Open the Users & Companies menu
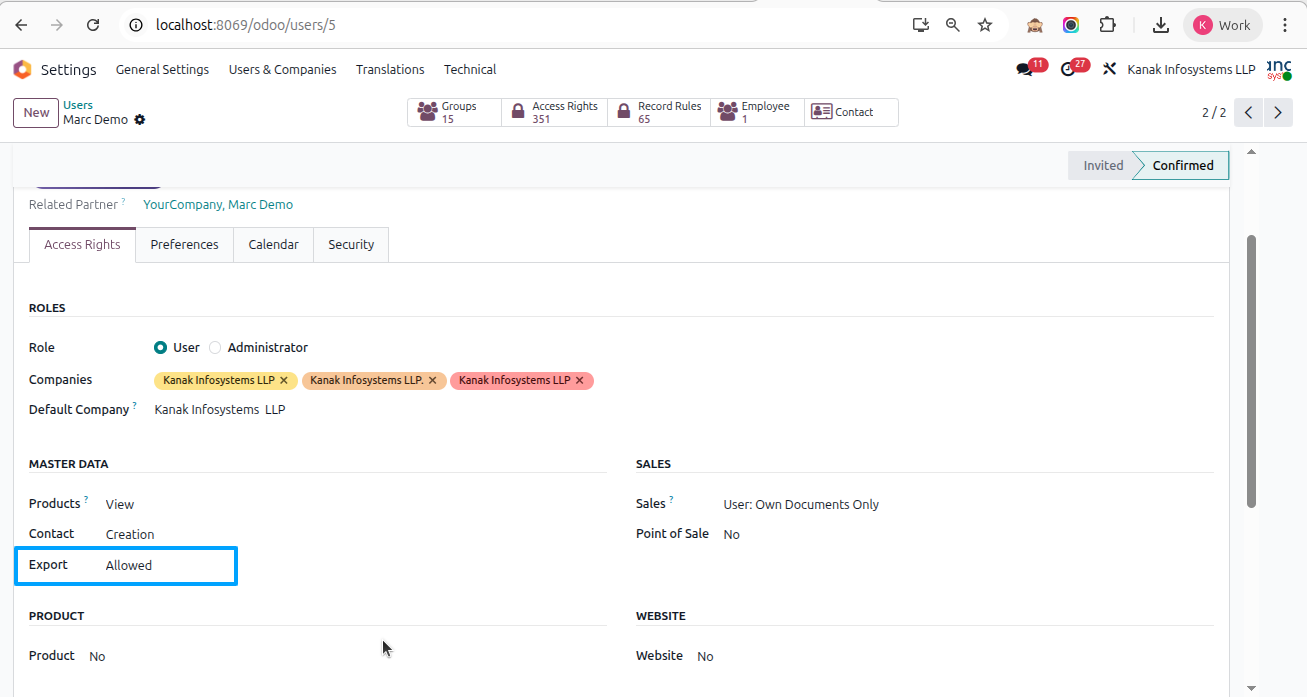The height and width of the screenshot is (697, 1307). [283, 69]
